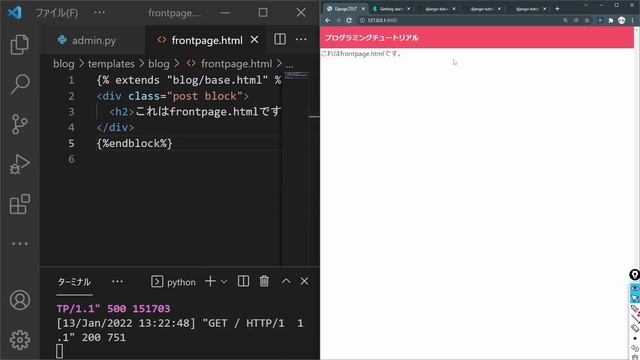Show more panel tabs ellipsis
Screen dimensions: 640x360
(118, 282)
